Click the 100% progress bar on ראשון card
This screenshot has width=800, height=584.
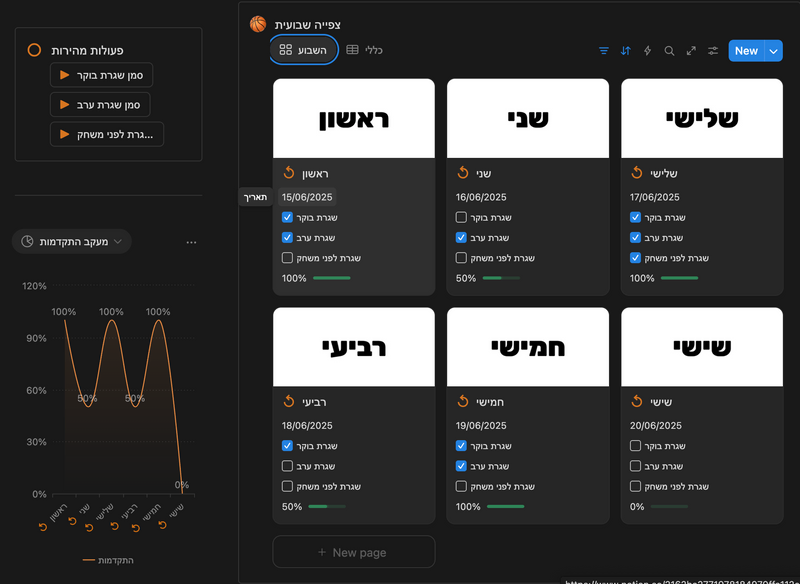(332, 278)
